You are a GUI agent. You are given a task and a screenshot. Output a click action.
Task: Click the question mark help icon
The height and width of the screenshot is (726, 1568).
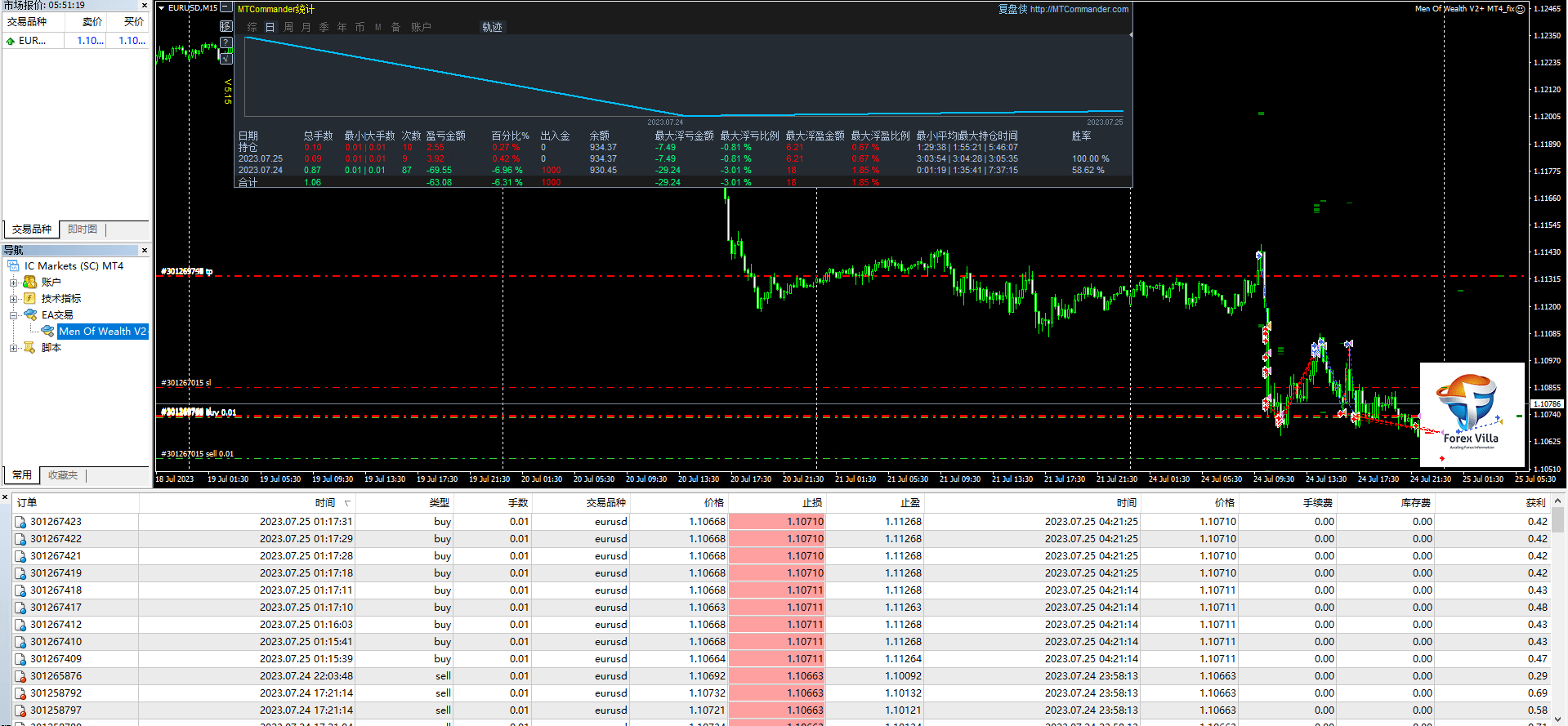pyautogui.click(x=226, y=42)
